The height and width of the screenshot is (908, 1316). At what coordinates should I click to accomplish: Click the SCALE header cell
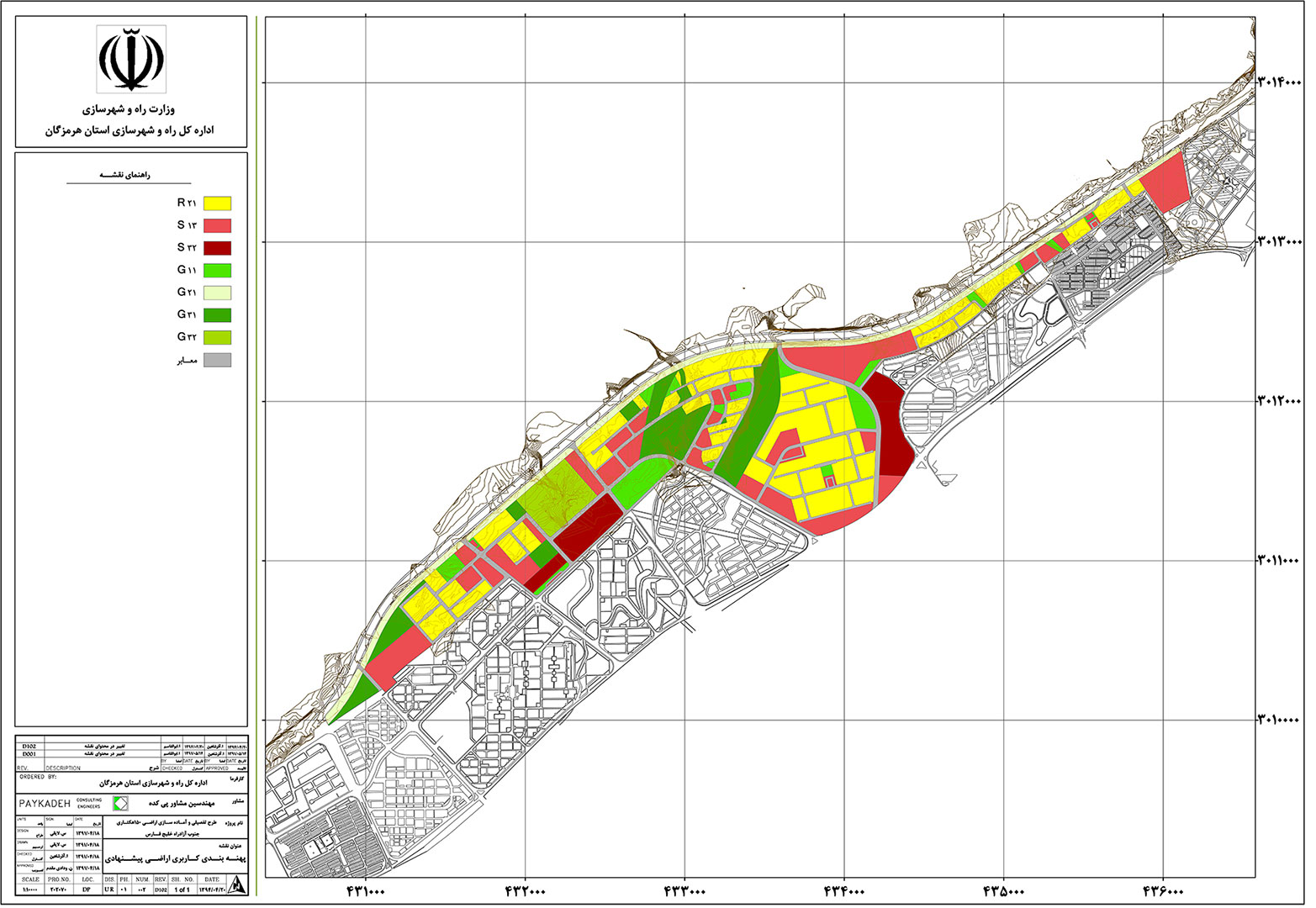[x=30, y=879]
